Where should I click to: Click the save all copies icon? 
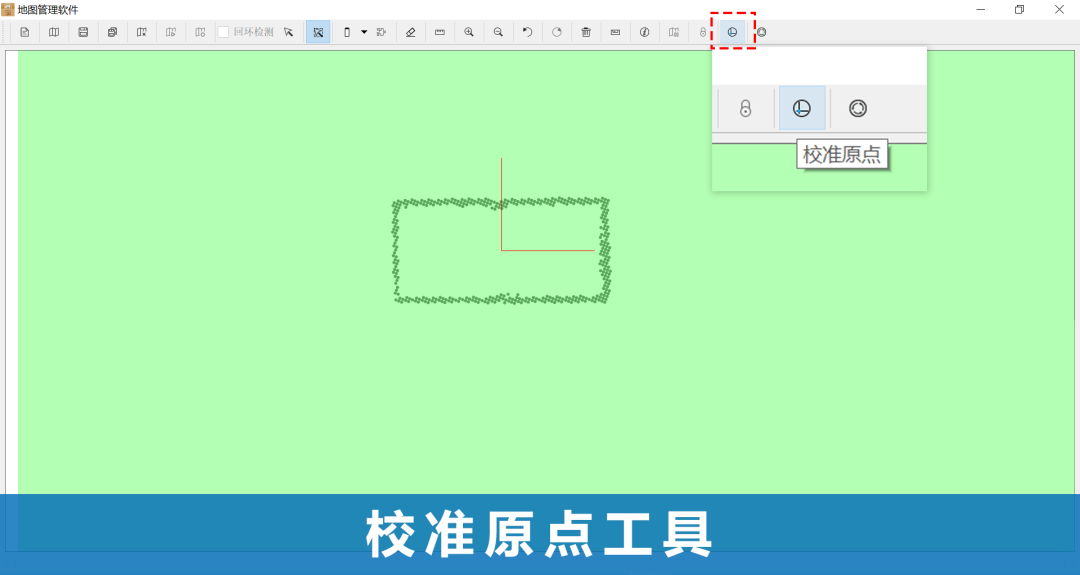[112, 32]
